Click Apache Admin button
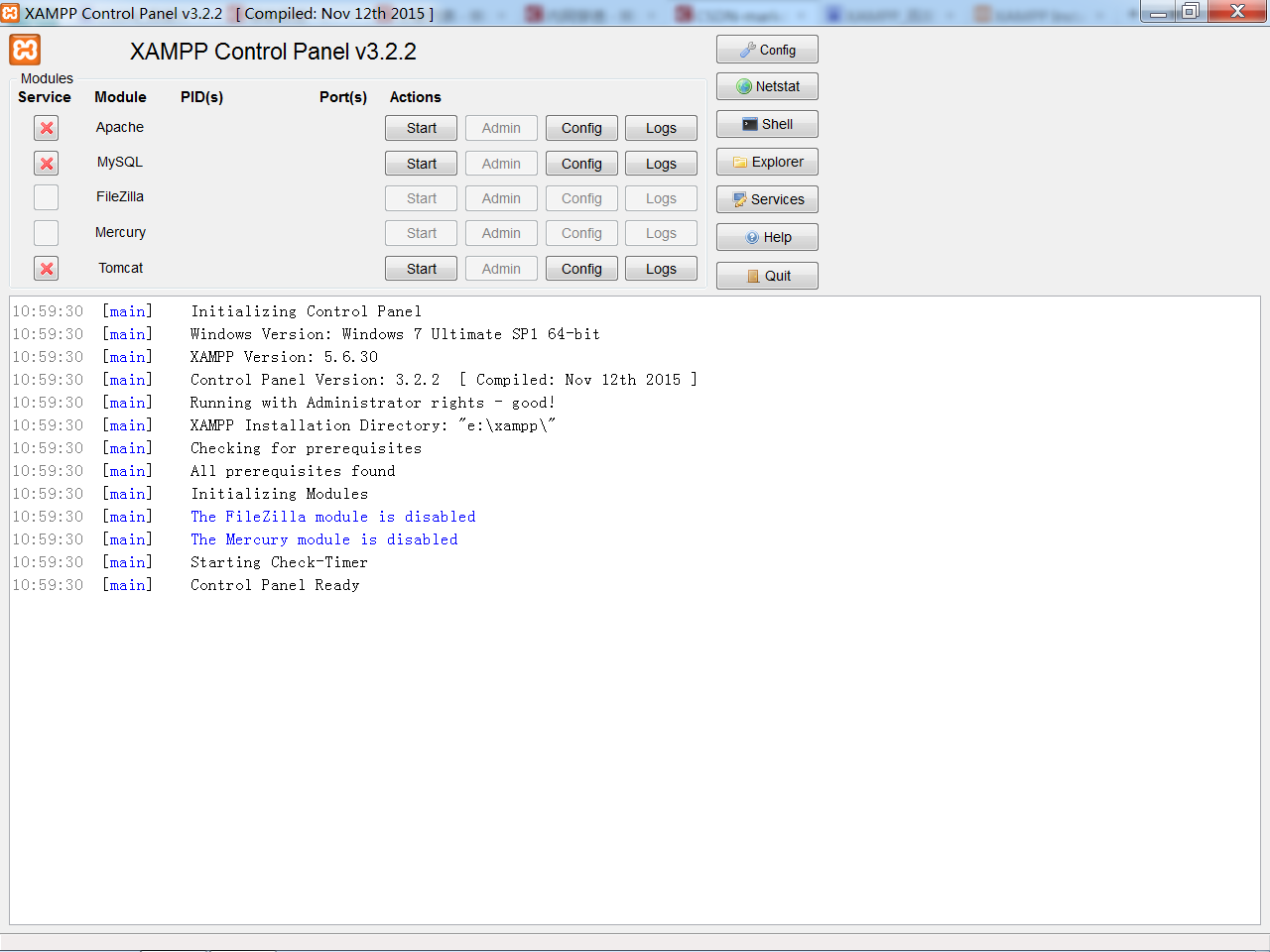 click(501, 128)
